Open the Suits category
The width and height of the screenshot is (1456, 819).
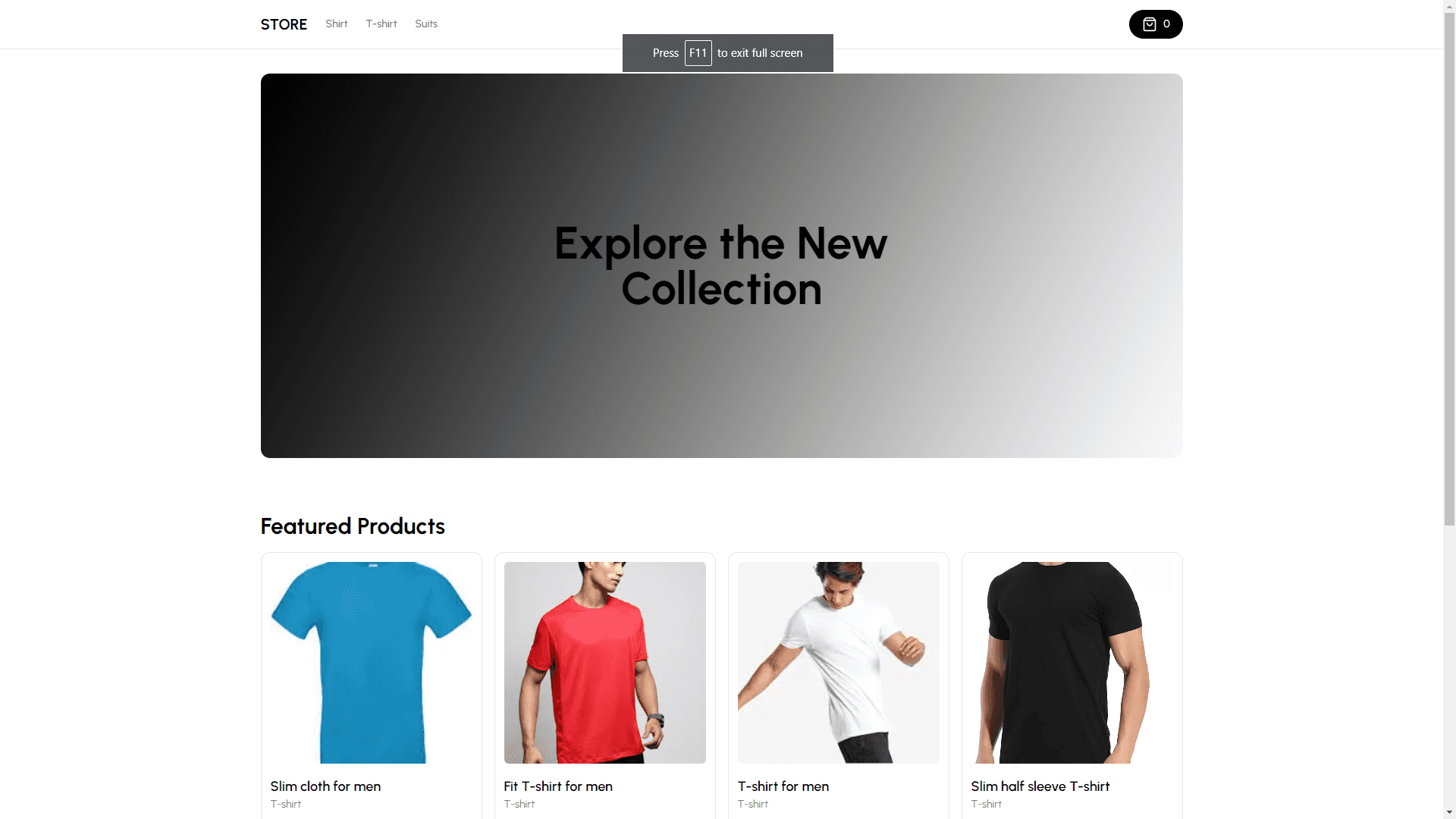[426, 24]
